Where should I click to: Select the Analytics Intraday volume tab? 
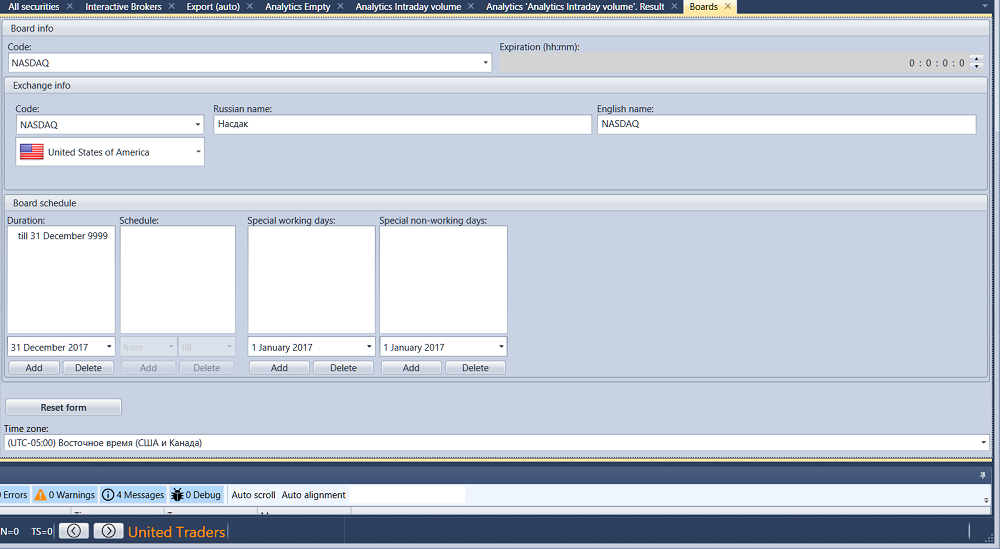tap(408, 6)
